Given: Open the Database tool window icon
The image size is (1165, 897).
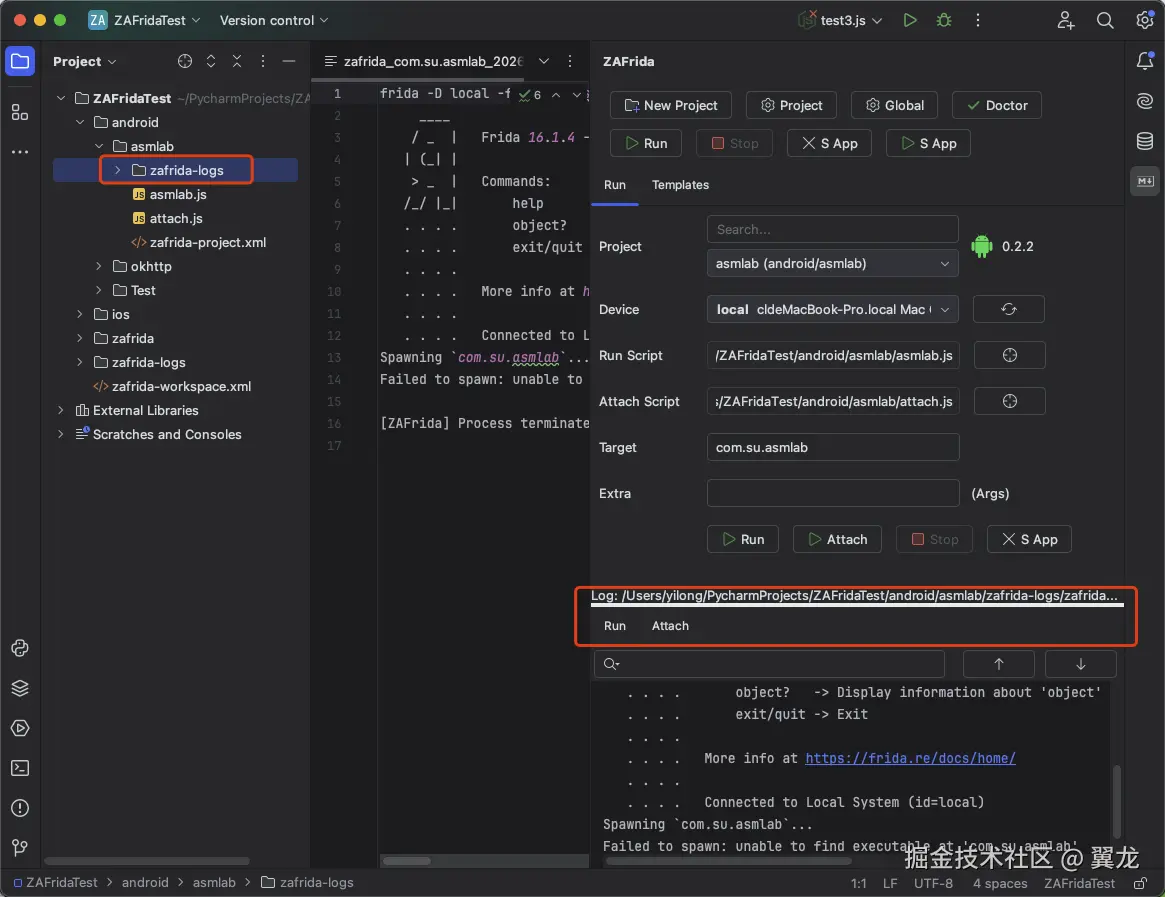Looking at the screenshot, I should (x=1145, y=141).
